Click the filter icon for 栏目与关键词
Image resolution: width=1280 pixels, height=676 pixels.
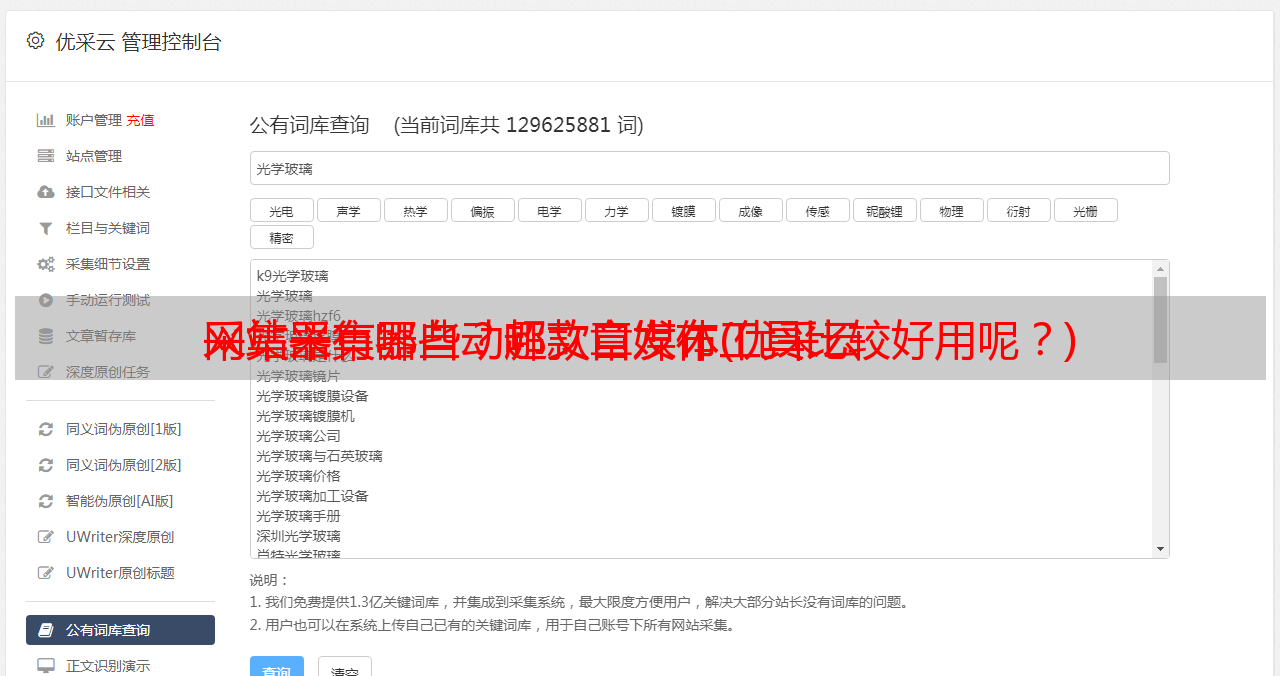point(46,228)
